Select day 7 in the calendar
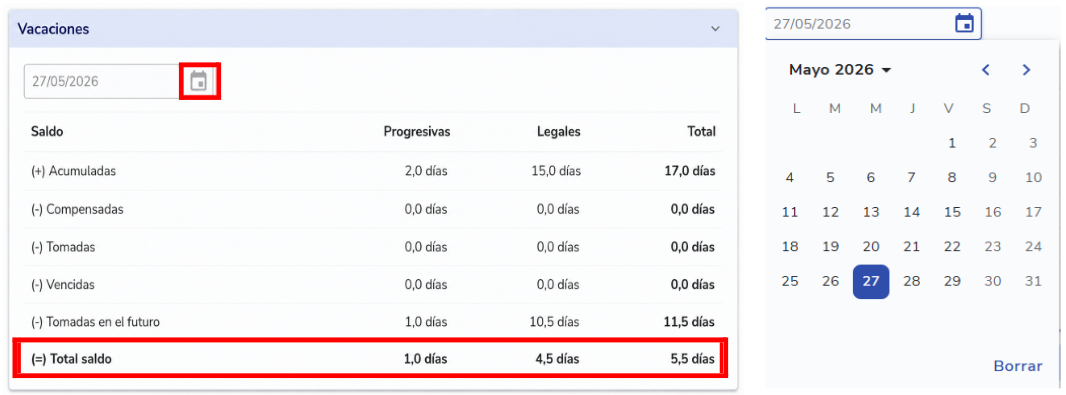 coord(912,177)
